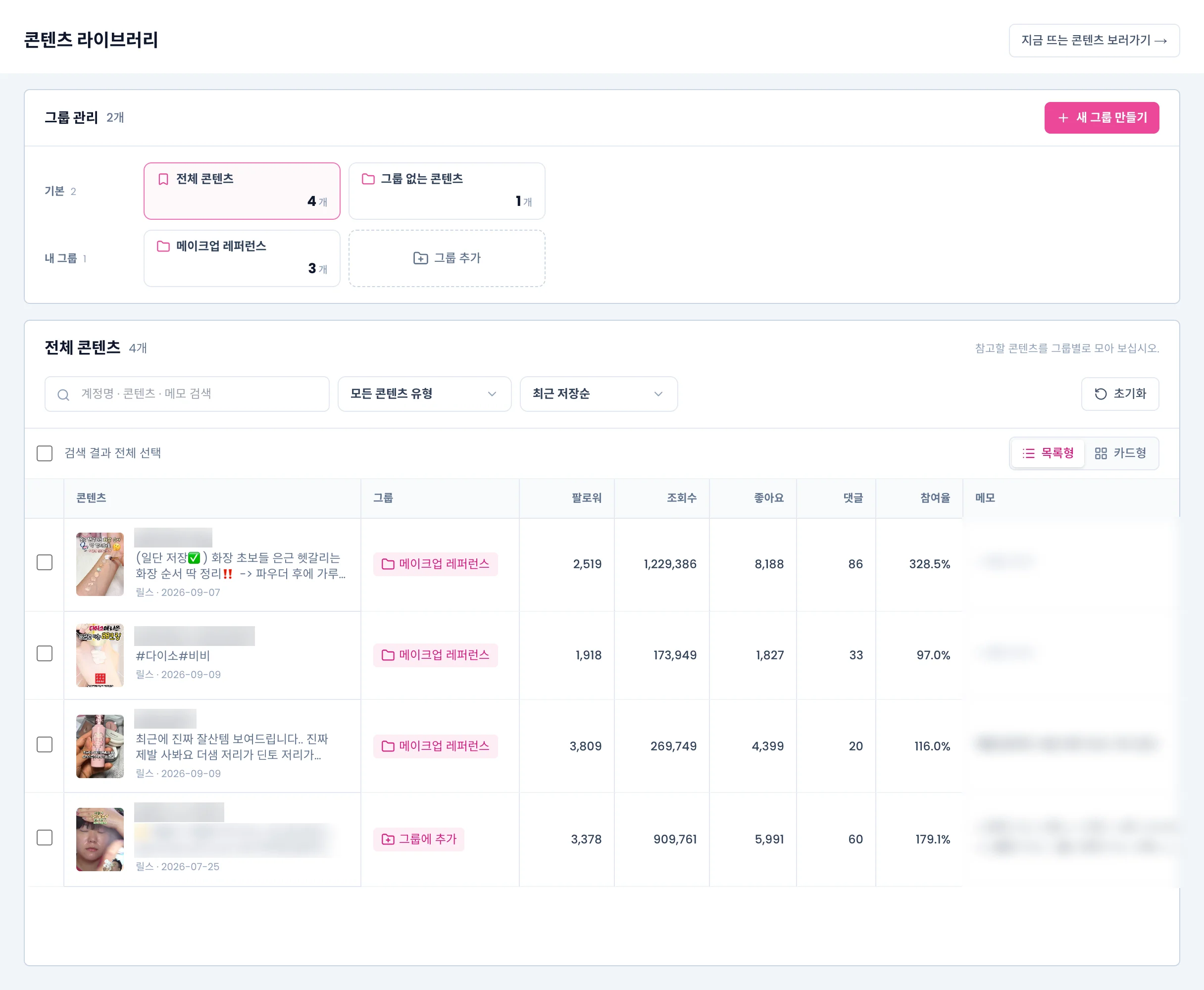
Task: Select the checkbox of the 2026-07-25 reel row
Action: (x=45, y=838)
